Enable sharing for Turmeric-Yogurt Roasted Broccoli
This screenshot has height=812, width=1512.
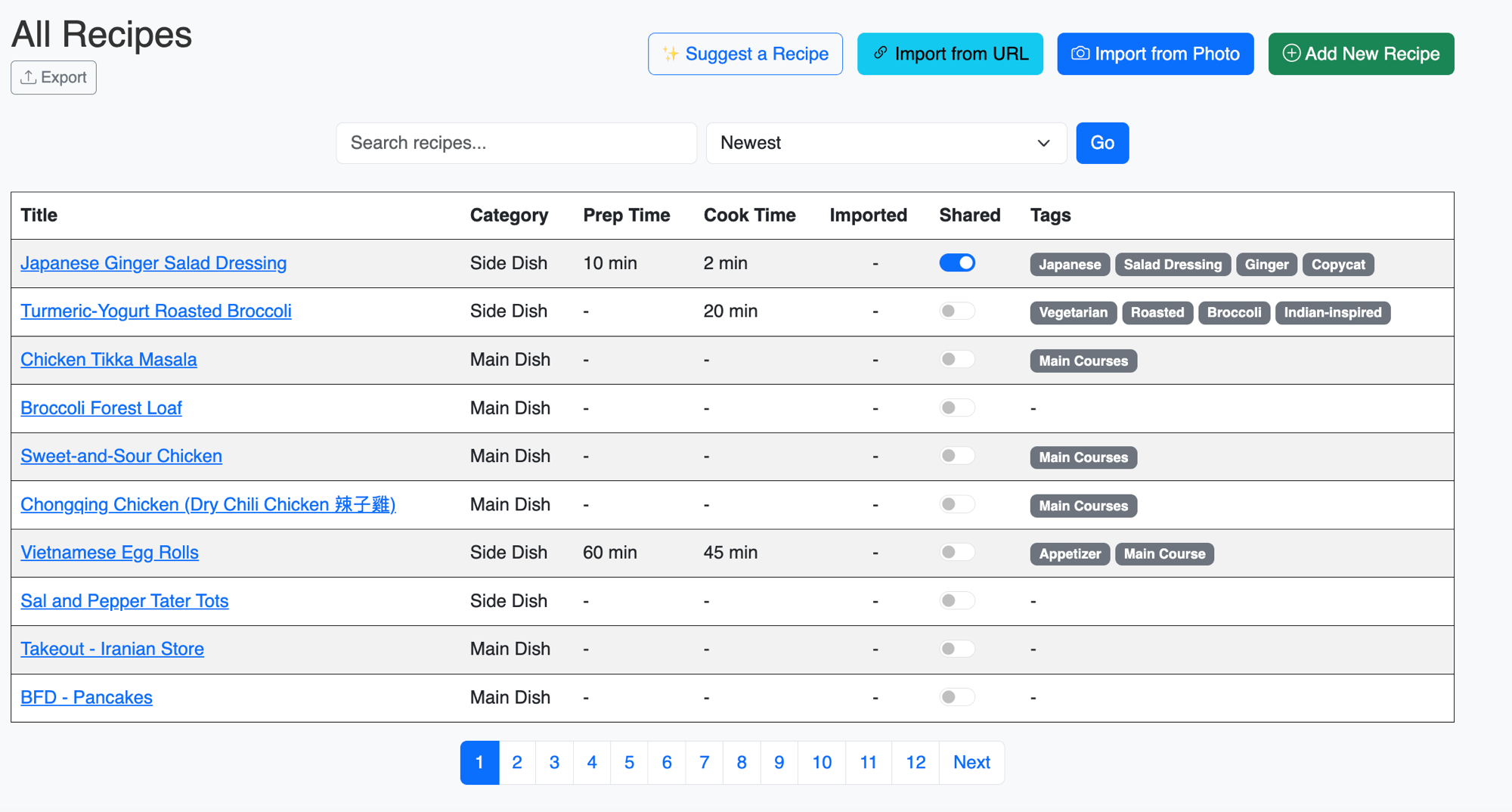(x=957, y=311)
